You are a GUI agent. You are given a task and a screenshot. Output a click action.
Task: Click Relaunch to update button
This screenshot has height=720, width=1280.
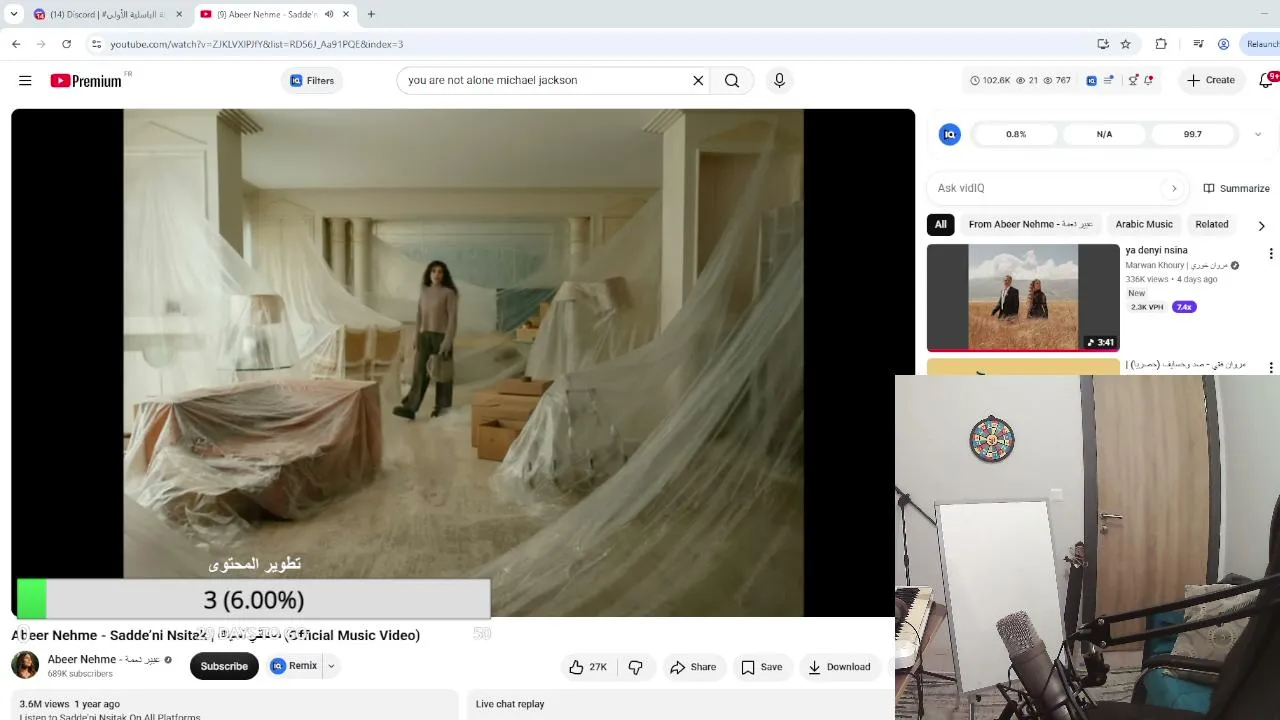click(1262, 44)
